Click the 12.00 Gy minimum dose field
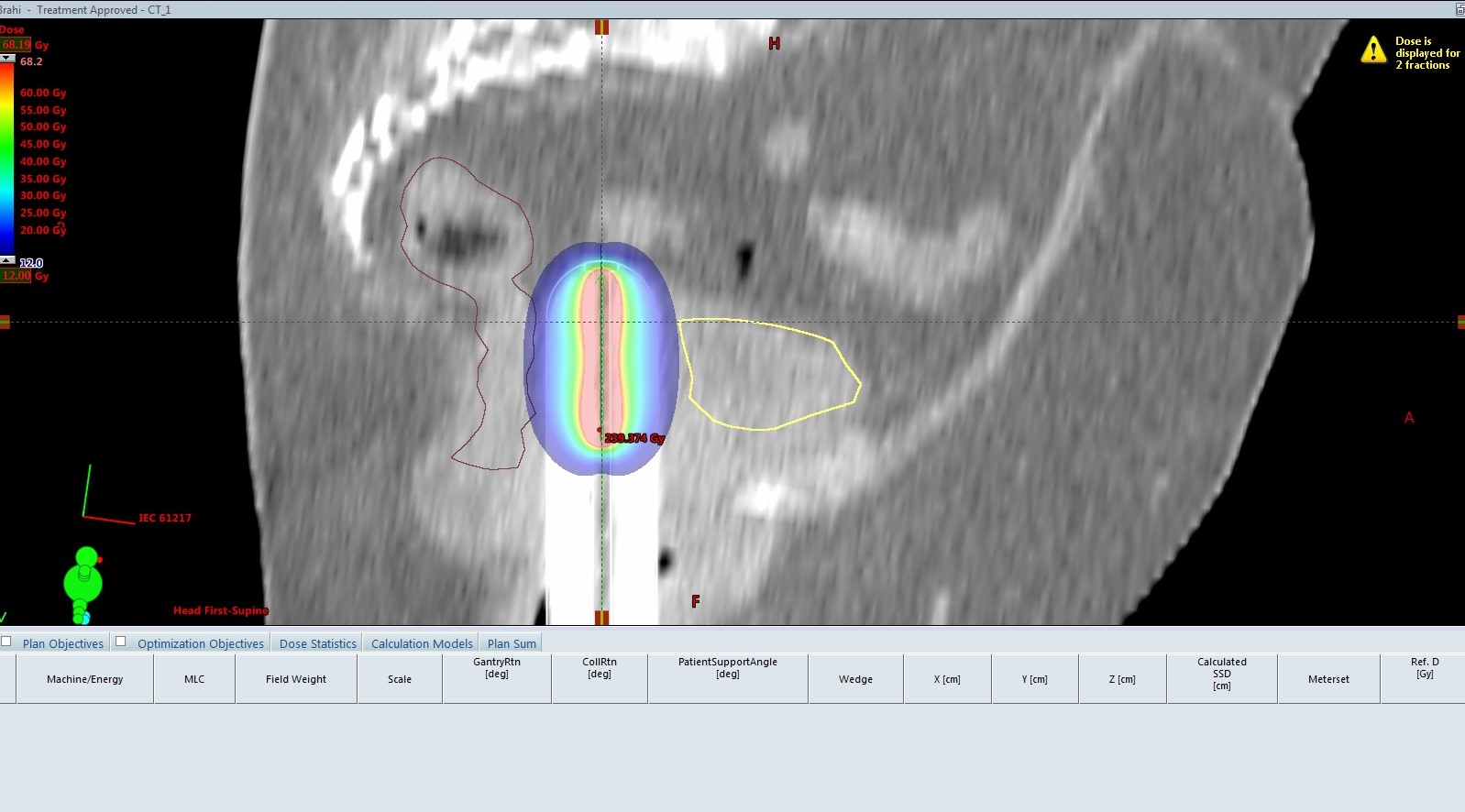This screenshot has width=1465, height=812. [x=16, y=276]
